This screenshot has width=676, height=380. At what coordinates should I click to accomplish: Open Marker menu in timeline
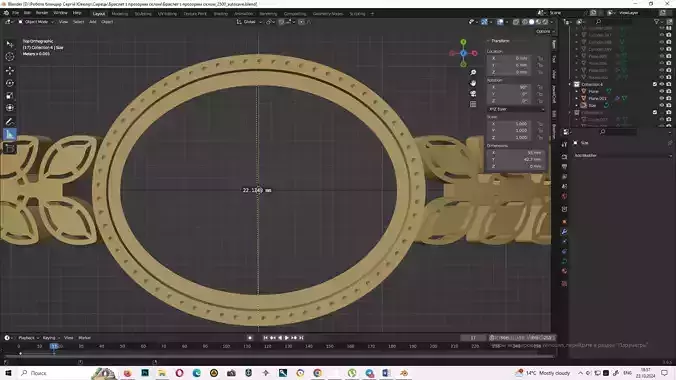(84, 338)
